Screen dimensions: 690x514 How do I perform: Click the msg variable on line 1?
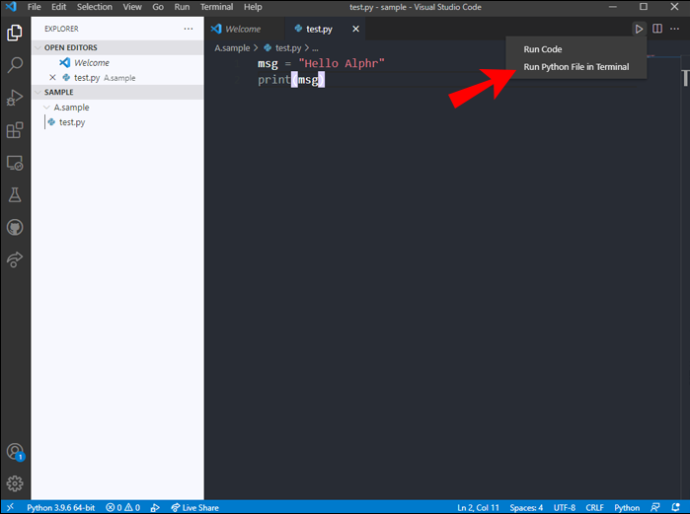click(268, 64)
